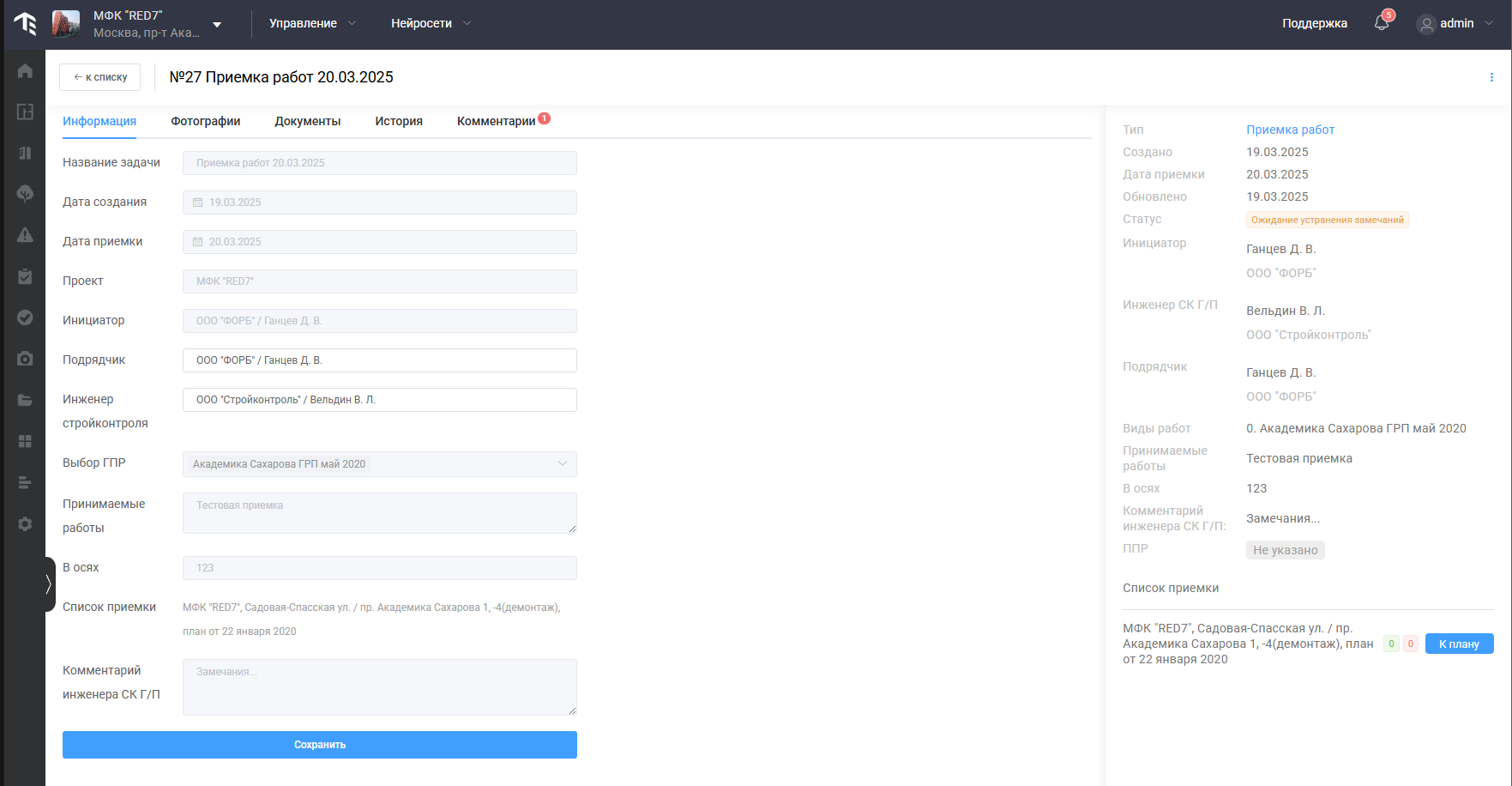Click the home icon in sidebar

pyautogui.click(x=25, y=71)
